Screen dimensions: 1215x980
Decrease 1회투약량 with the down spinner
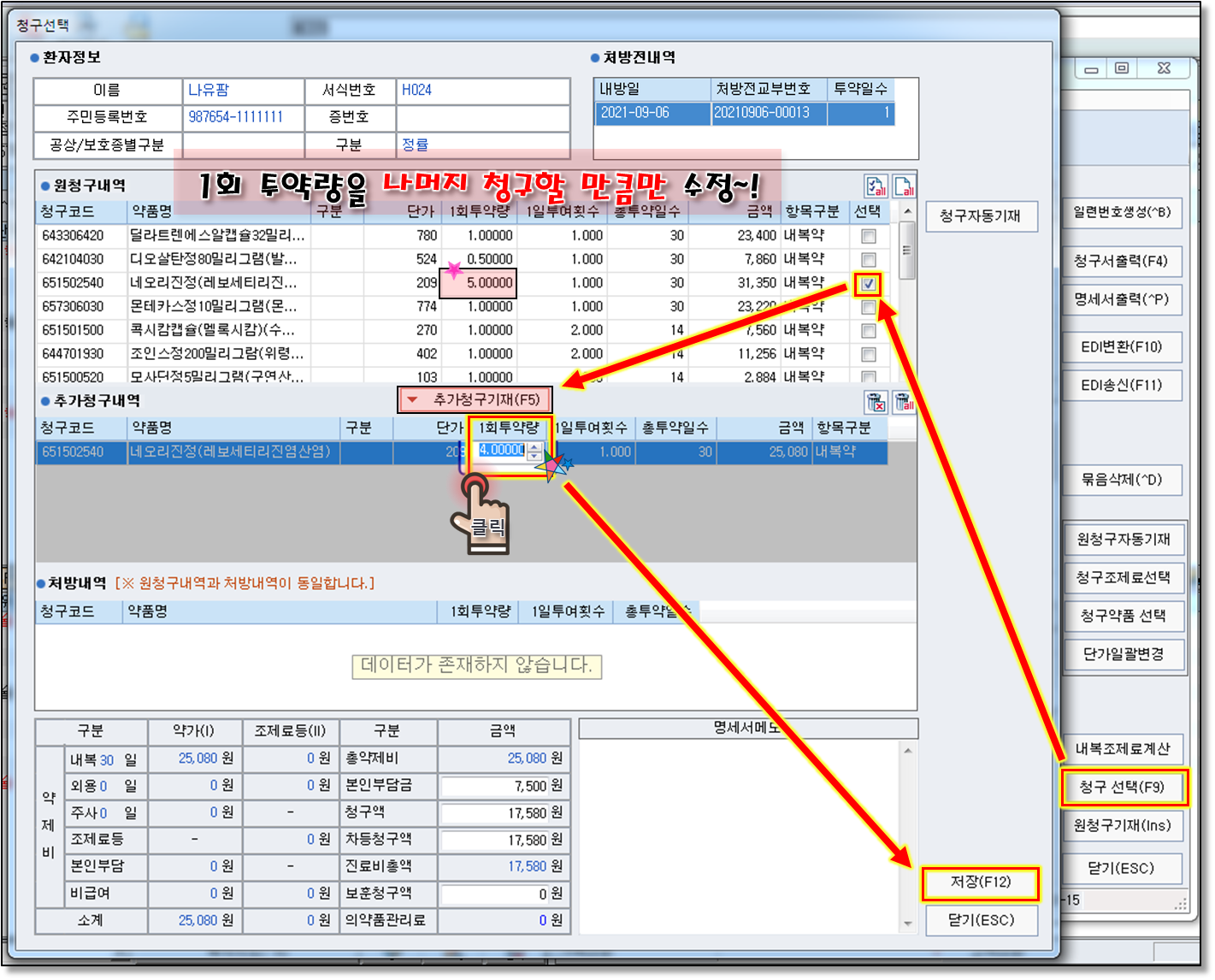534,456
